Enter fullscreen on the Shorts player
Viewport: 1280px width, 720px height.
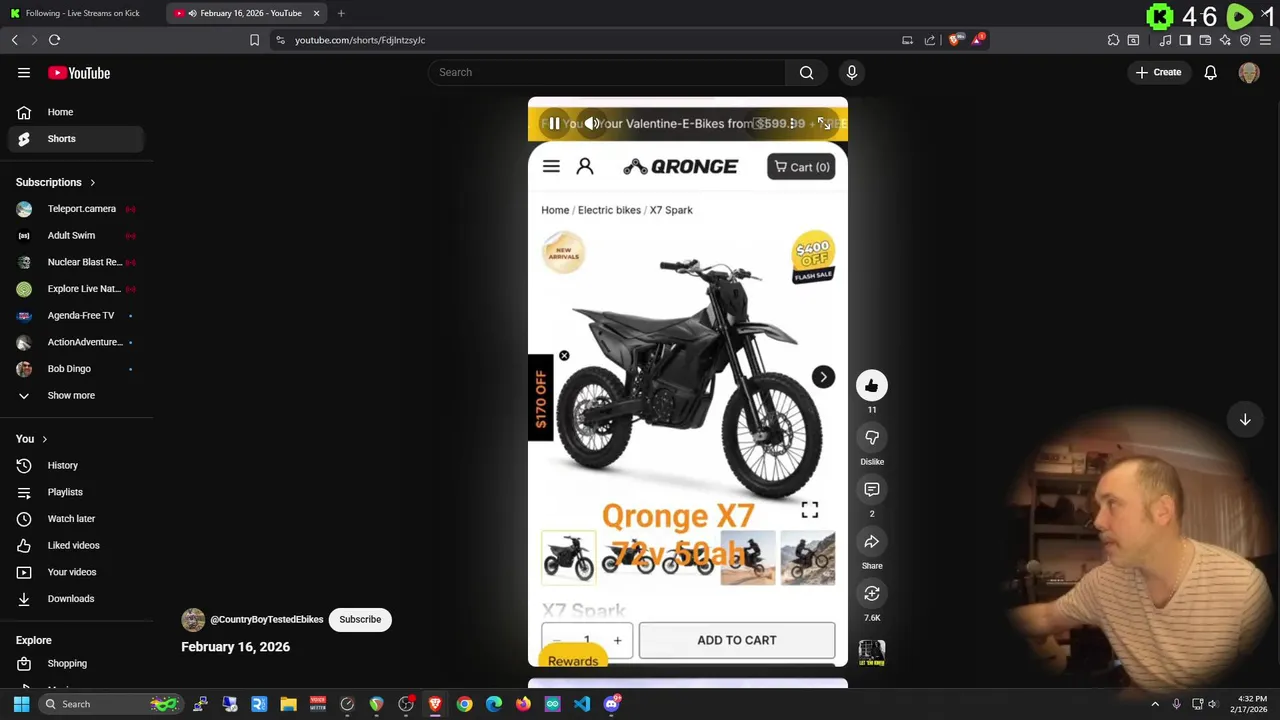coord(823,123)
